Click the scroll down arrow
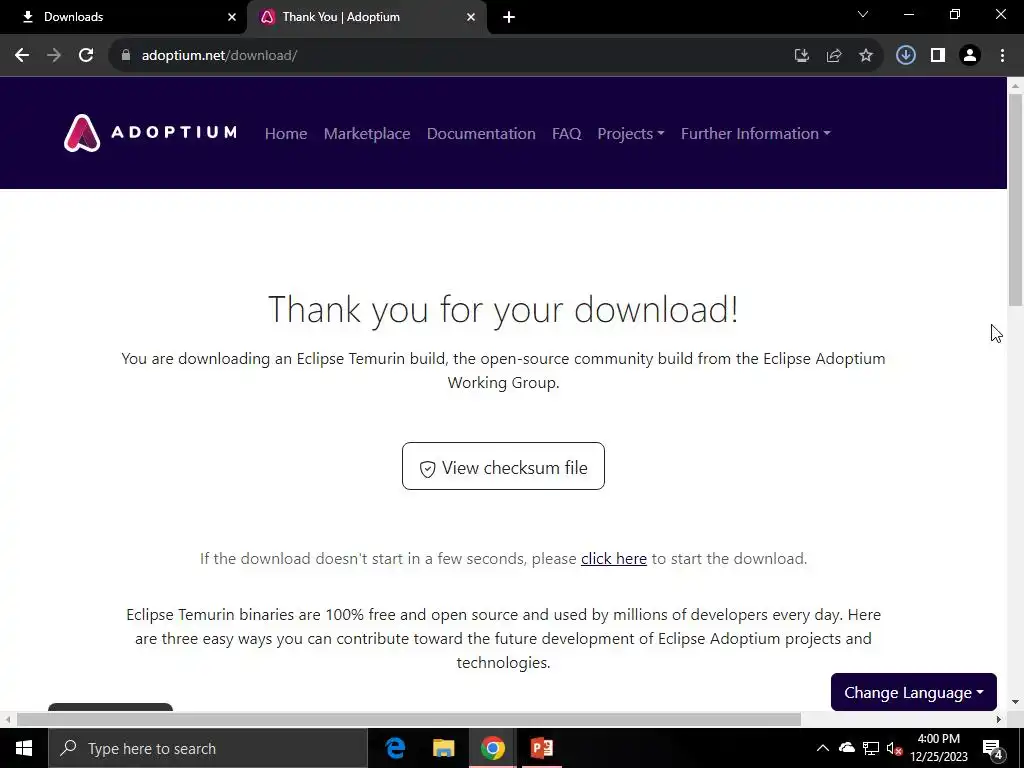 point(1015,703)
